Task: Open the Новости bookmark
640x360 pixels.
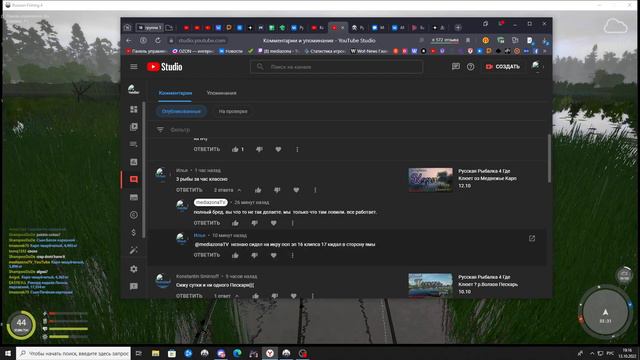Action: click(x=231, y=51)
